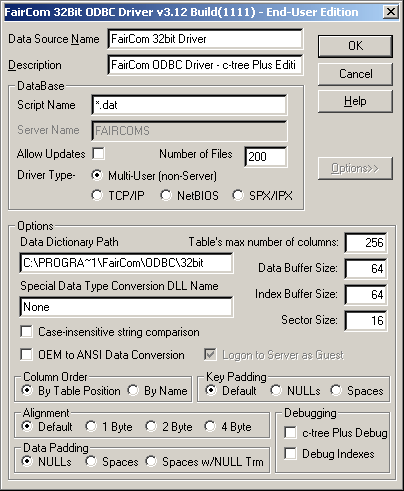Edit Table's max number of columns value
The width and height of the screenshot is (404, 491).
point(366,243)
